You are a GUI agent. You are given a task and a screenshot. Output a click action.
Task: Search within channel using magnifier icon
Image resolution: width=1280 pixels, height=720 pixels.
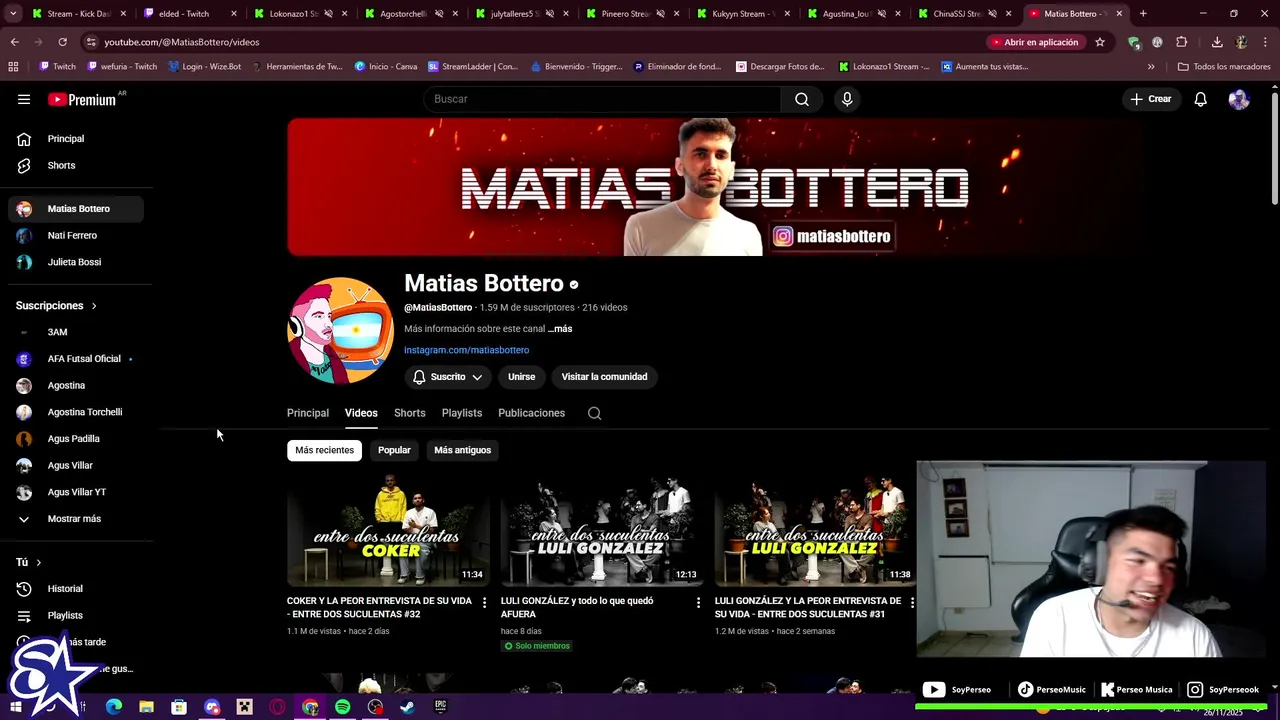[595, 413]
